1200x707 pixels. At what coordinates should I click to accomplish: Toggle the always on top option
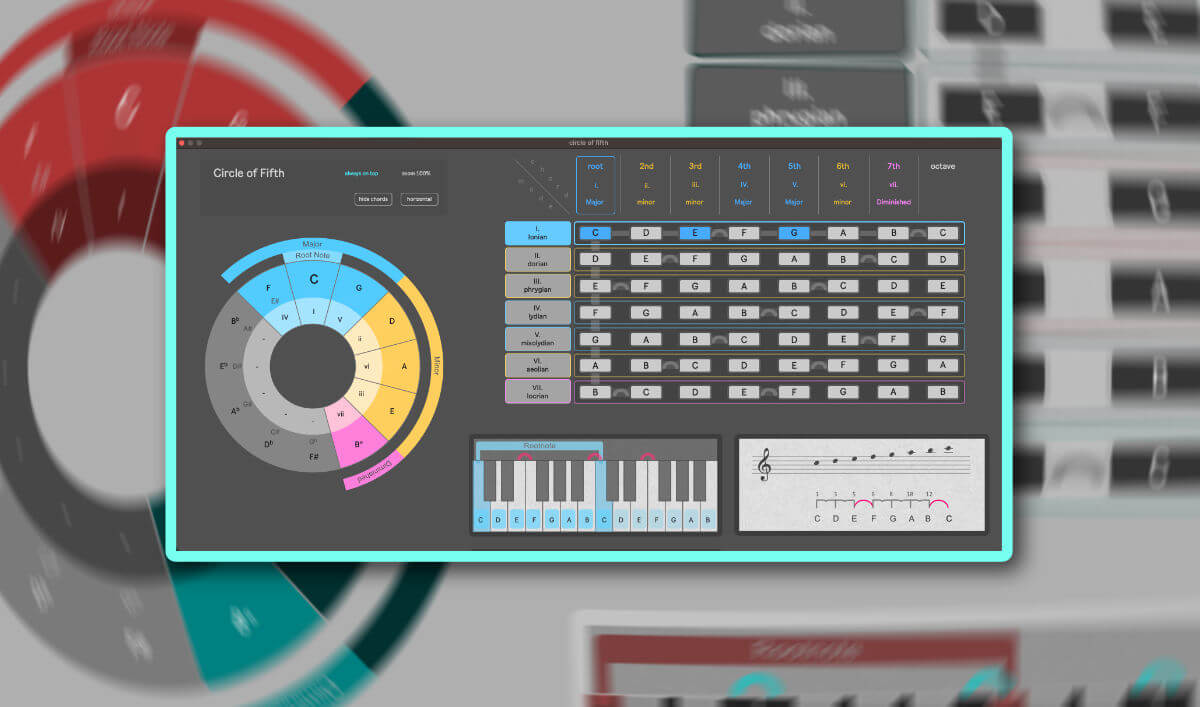[x=361, y=173]
